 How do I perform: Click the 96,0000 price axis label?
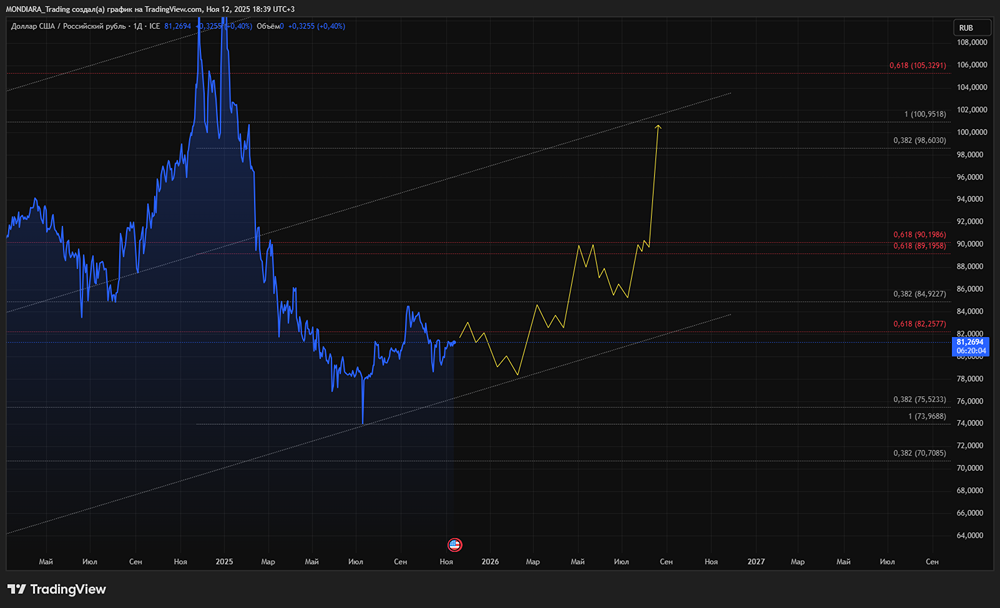click(x=972, y=177)
